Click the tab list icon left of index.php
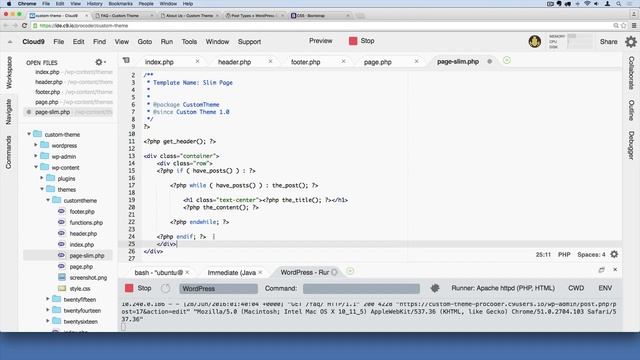The image size is (640, 360). point(126,60)
